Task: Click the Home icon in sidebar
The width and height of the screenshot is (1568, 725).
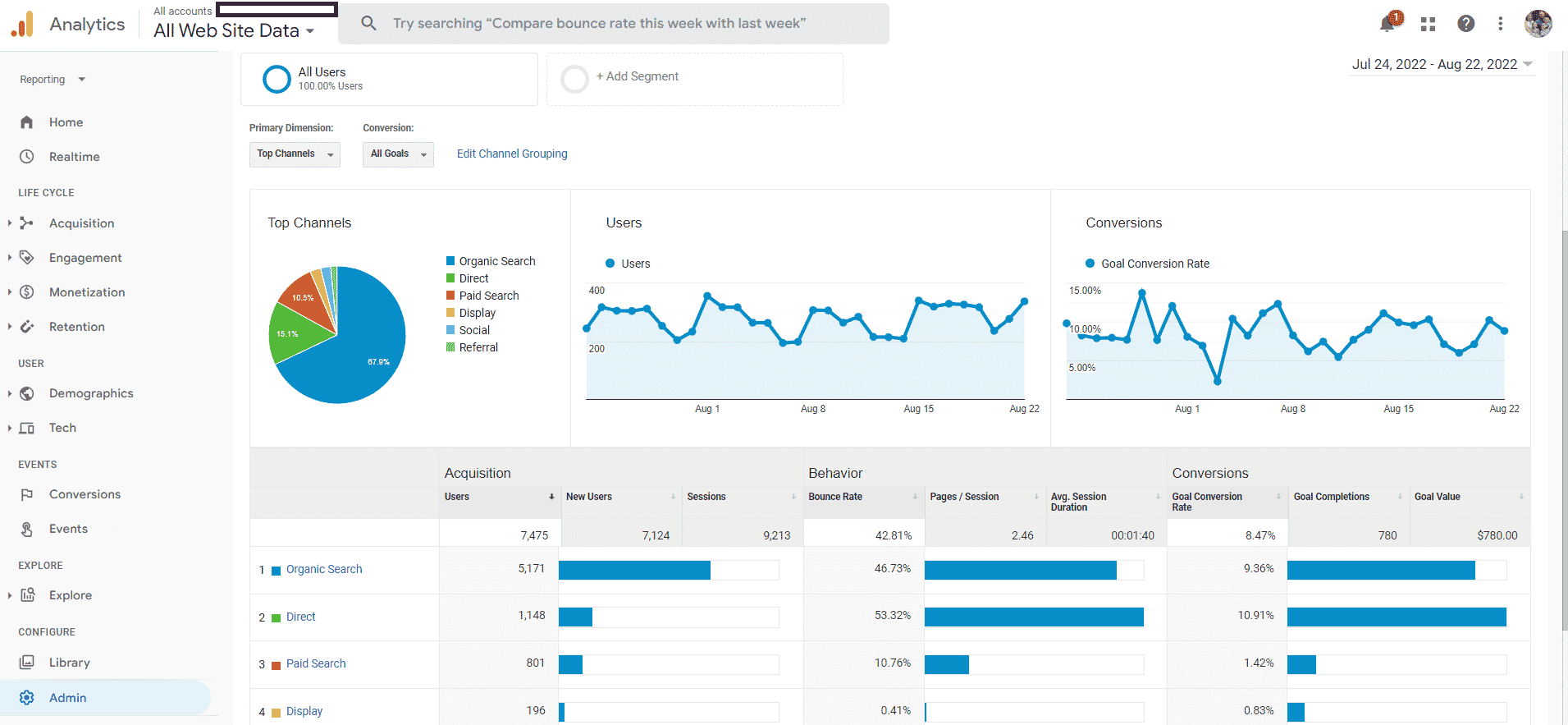Action: click(27, 122)
